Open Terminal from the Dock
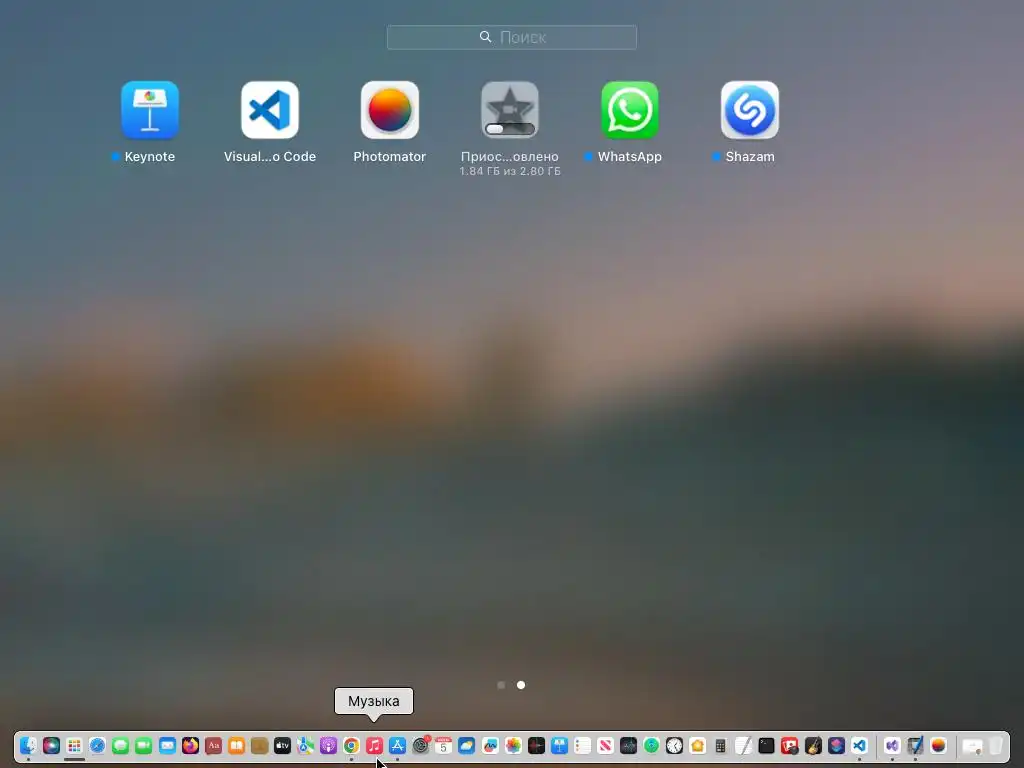 tap(767, 745)
